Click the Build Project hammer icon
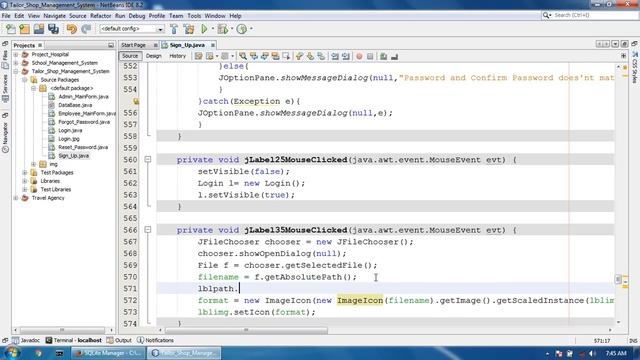Viewport: 640px width, 360px height. [174, 29]
